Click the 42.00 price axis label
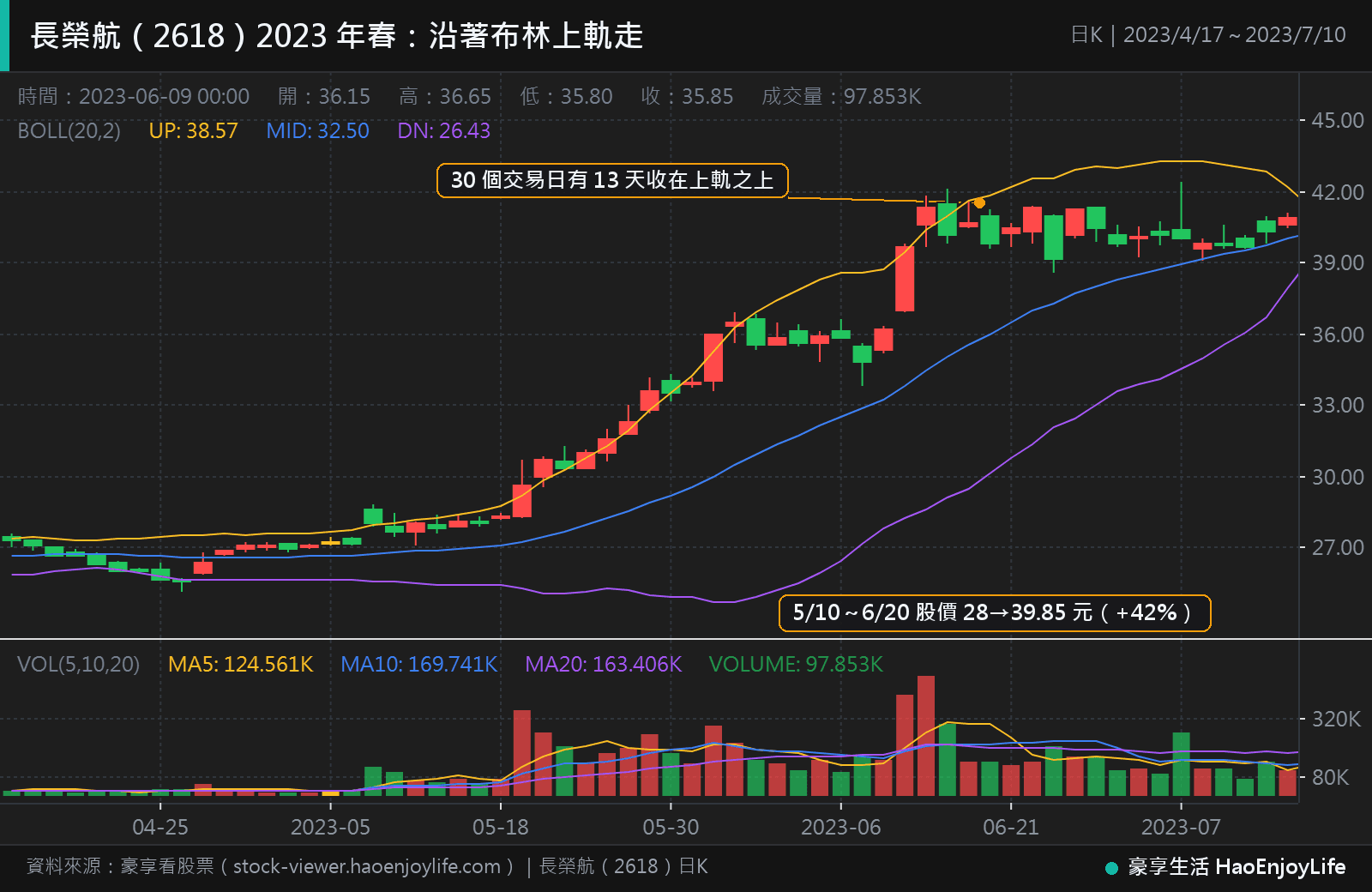This screenshot has width=1372, height=892. click(1338, 192)
